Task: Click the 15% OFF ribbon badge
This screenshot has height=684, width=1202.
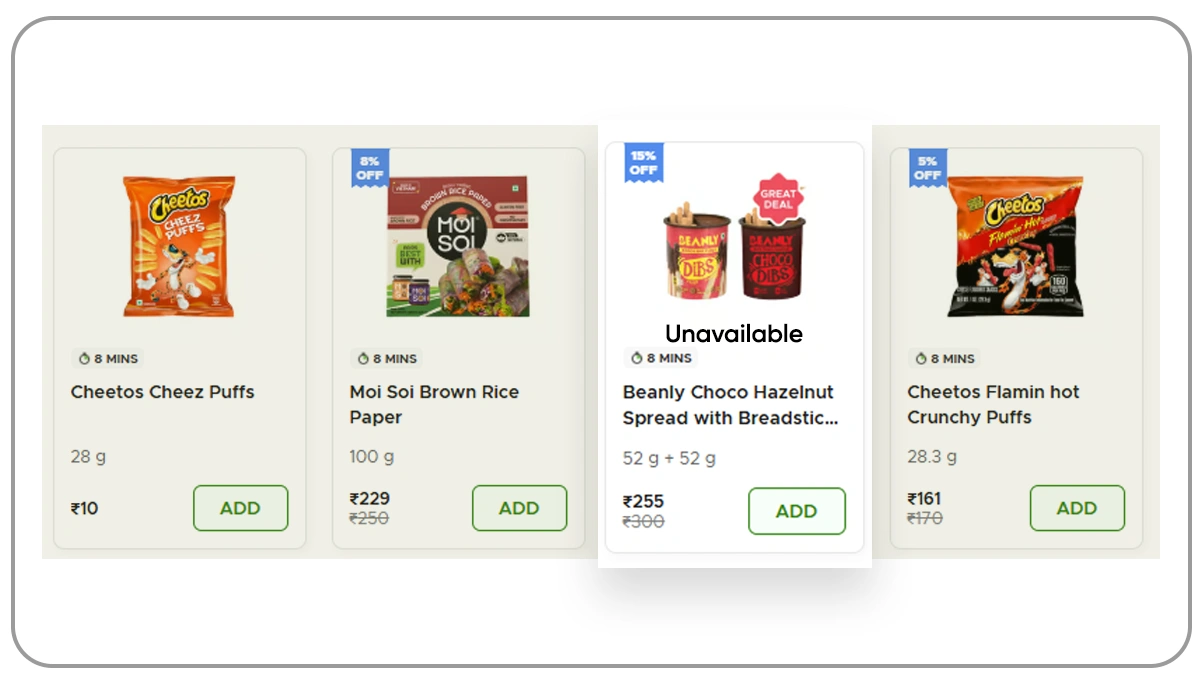Action: click(646, 160)
